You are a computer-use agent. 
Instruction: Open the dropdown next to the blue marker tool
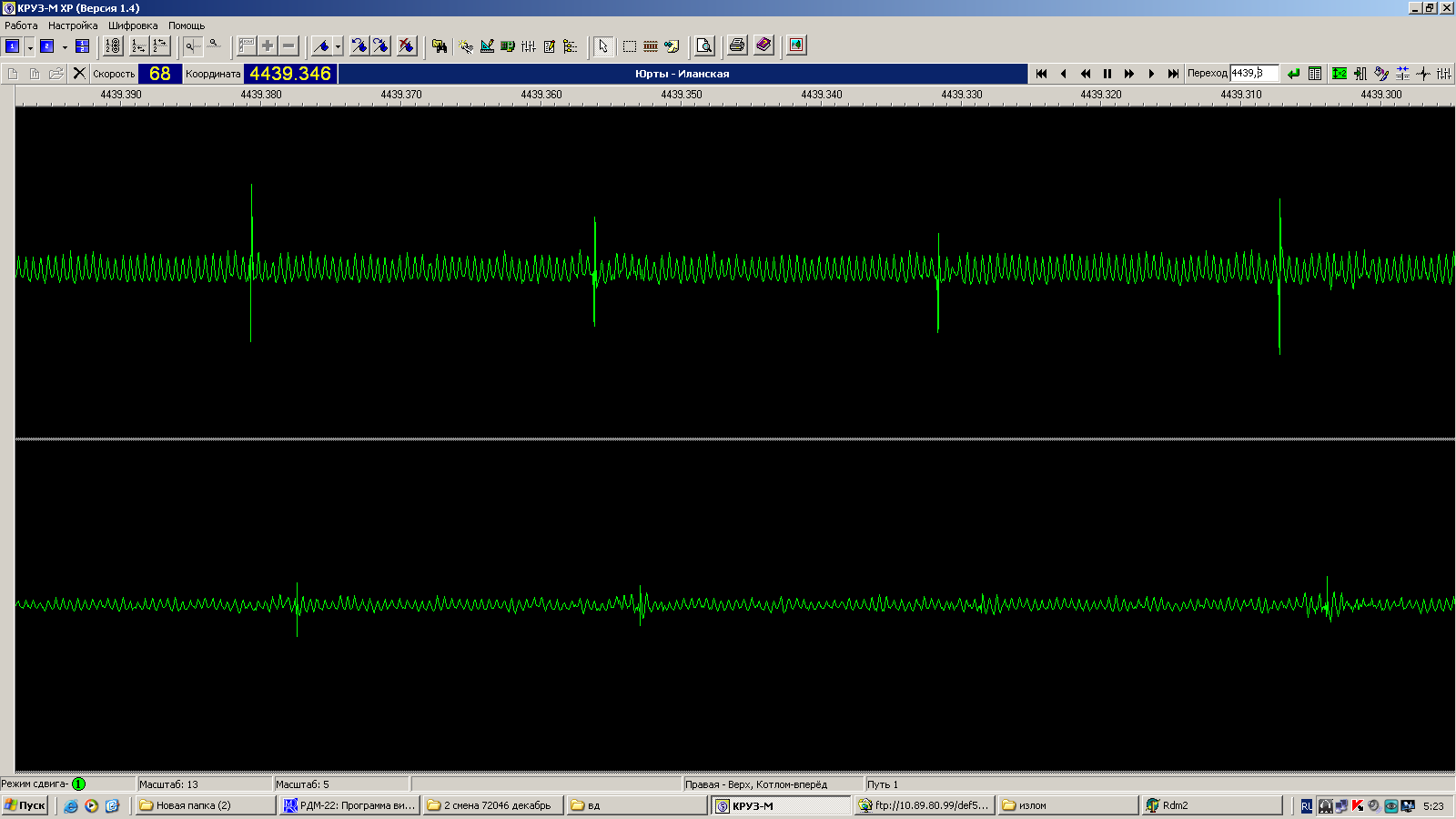coord(338,46)
